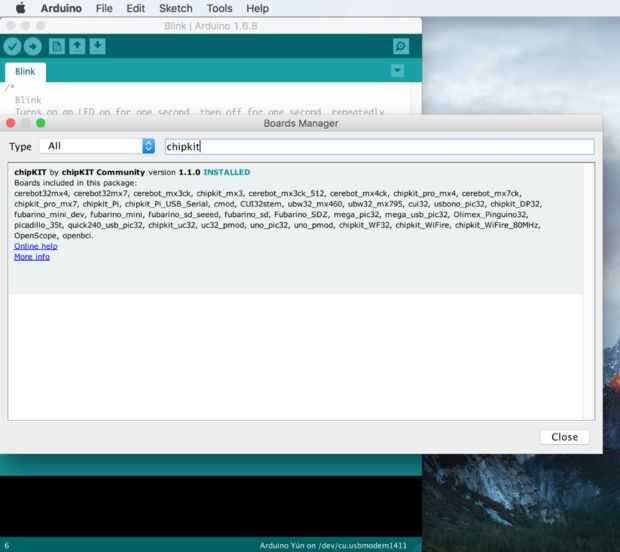Select the chipKIT package entry
620x552 pixels.
295,229
